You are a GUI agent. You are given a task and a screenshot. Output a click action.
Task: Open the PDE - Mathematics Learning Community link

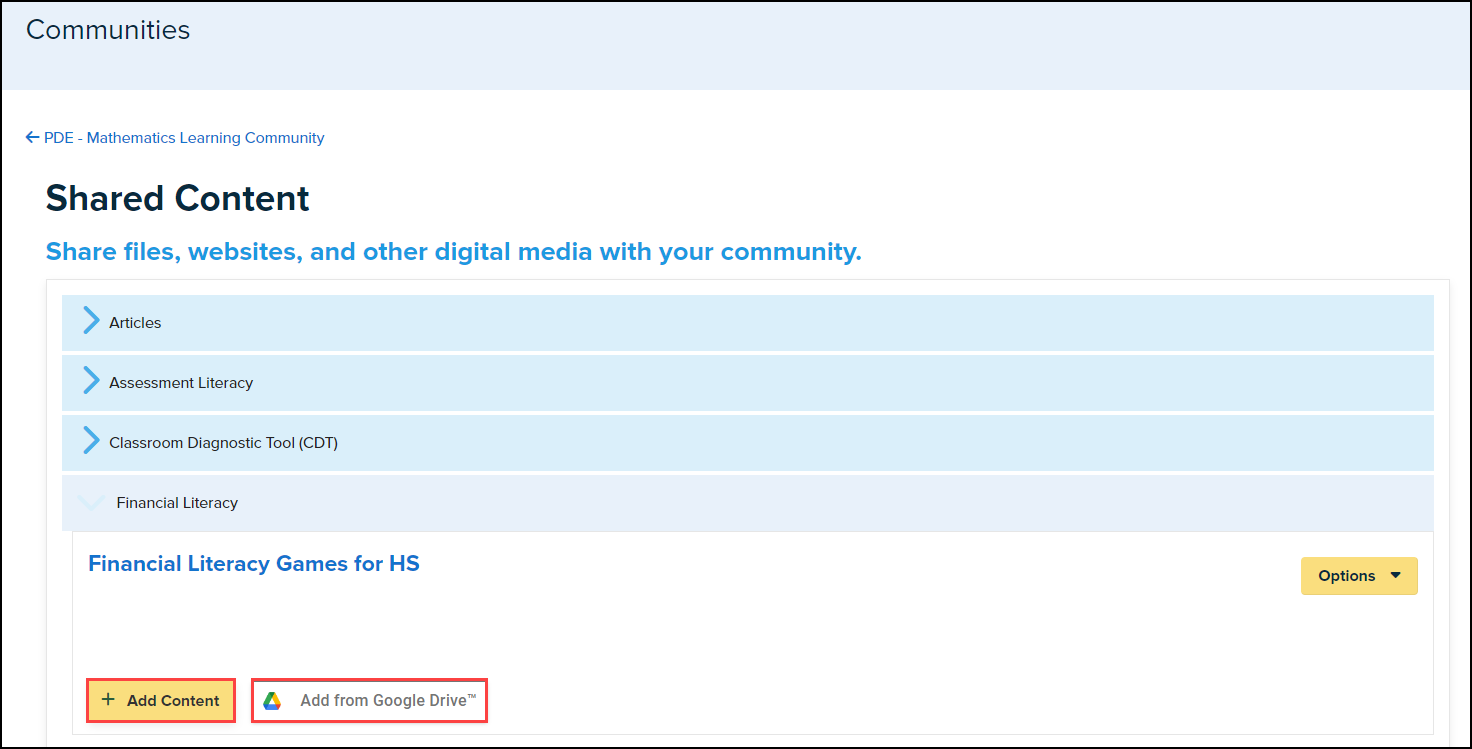pos(184,138)
